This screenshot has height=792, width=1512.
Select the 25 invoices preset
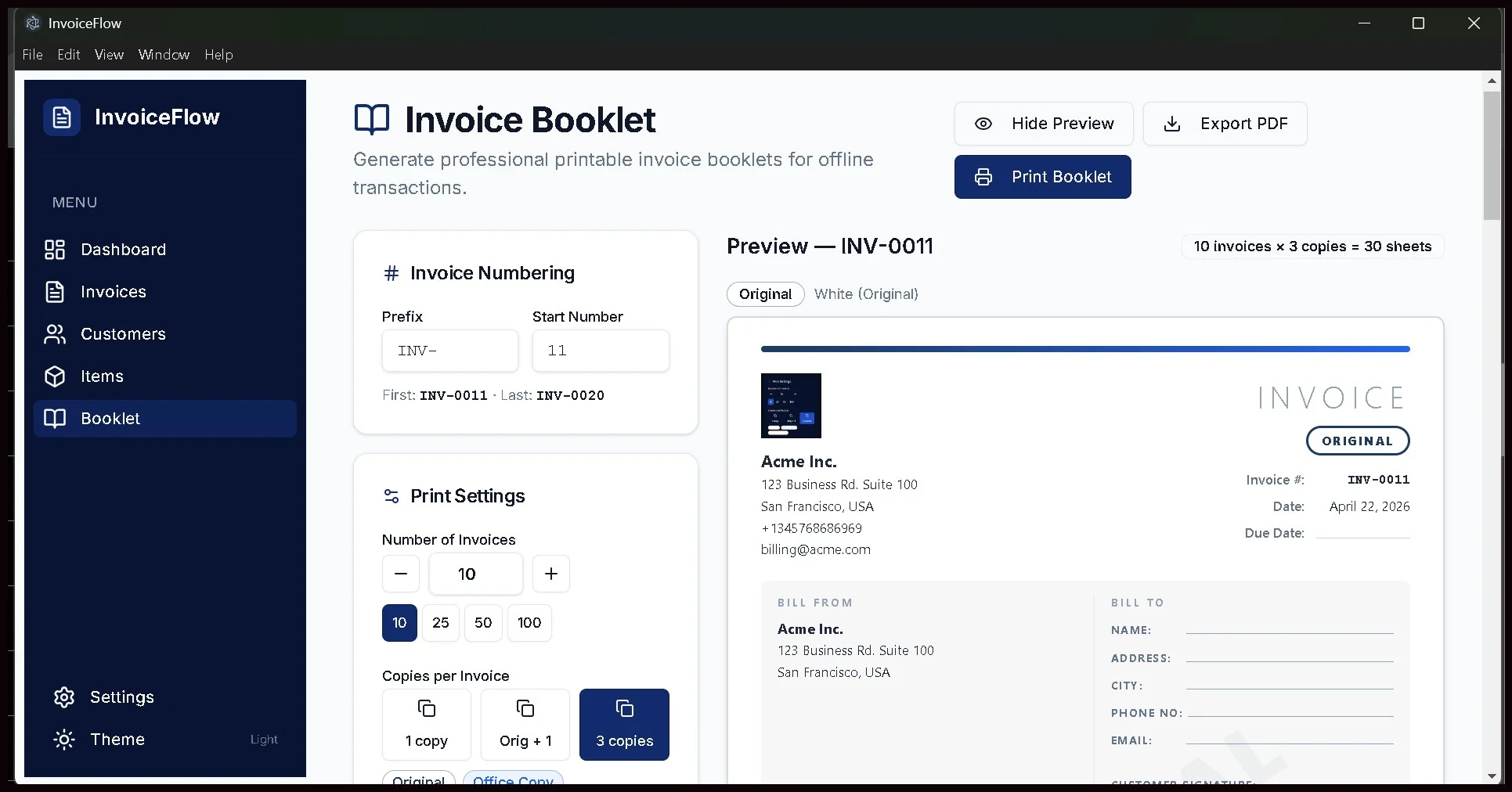pos(440,623)
